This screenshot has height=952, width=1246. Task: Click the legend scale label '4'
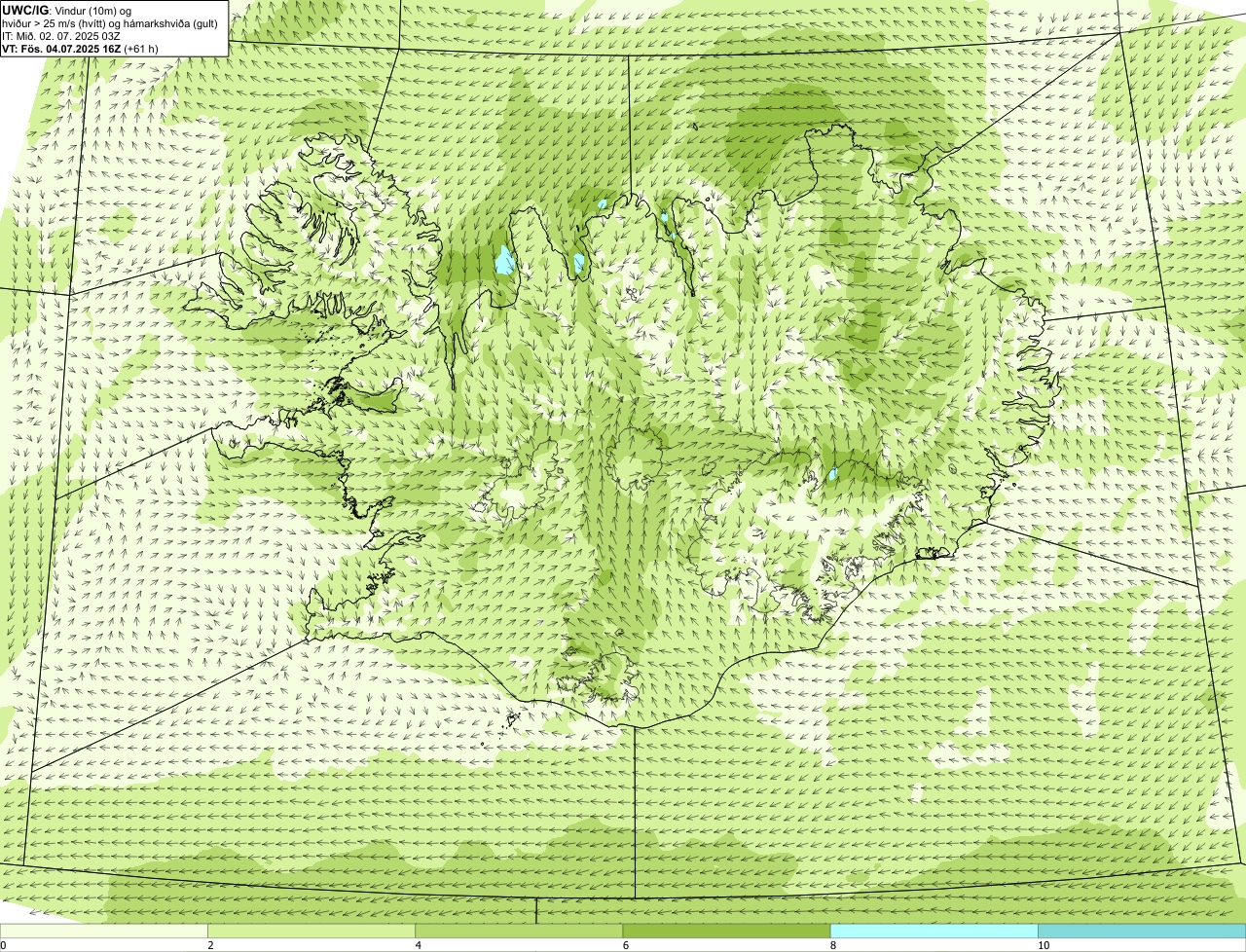419,945
